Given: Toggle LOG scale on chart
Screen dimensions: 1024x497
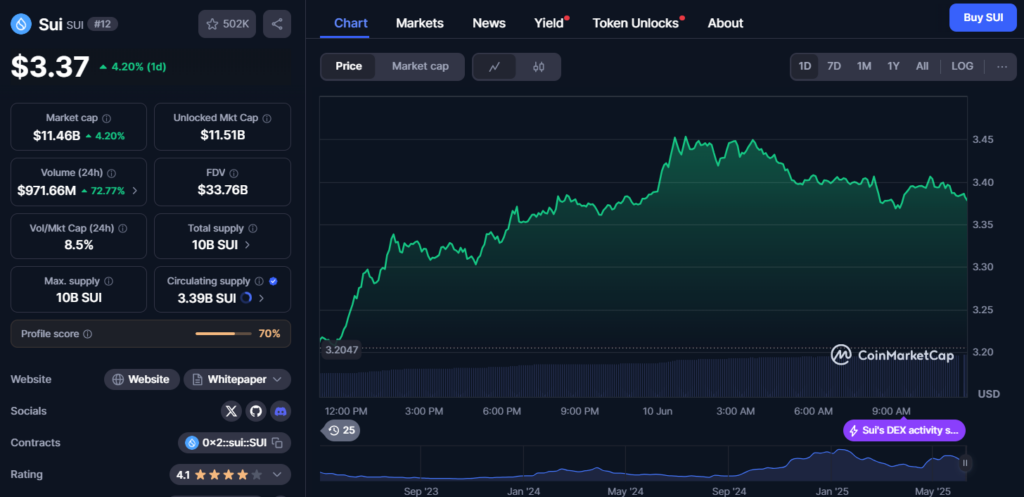Looking at the screenshot, I should coord(962,67).
